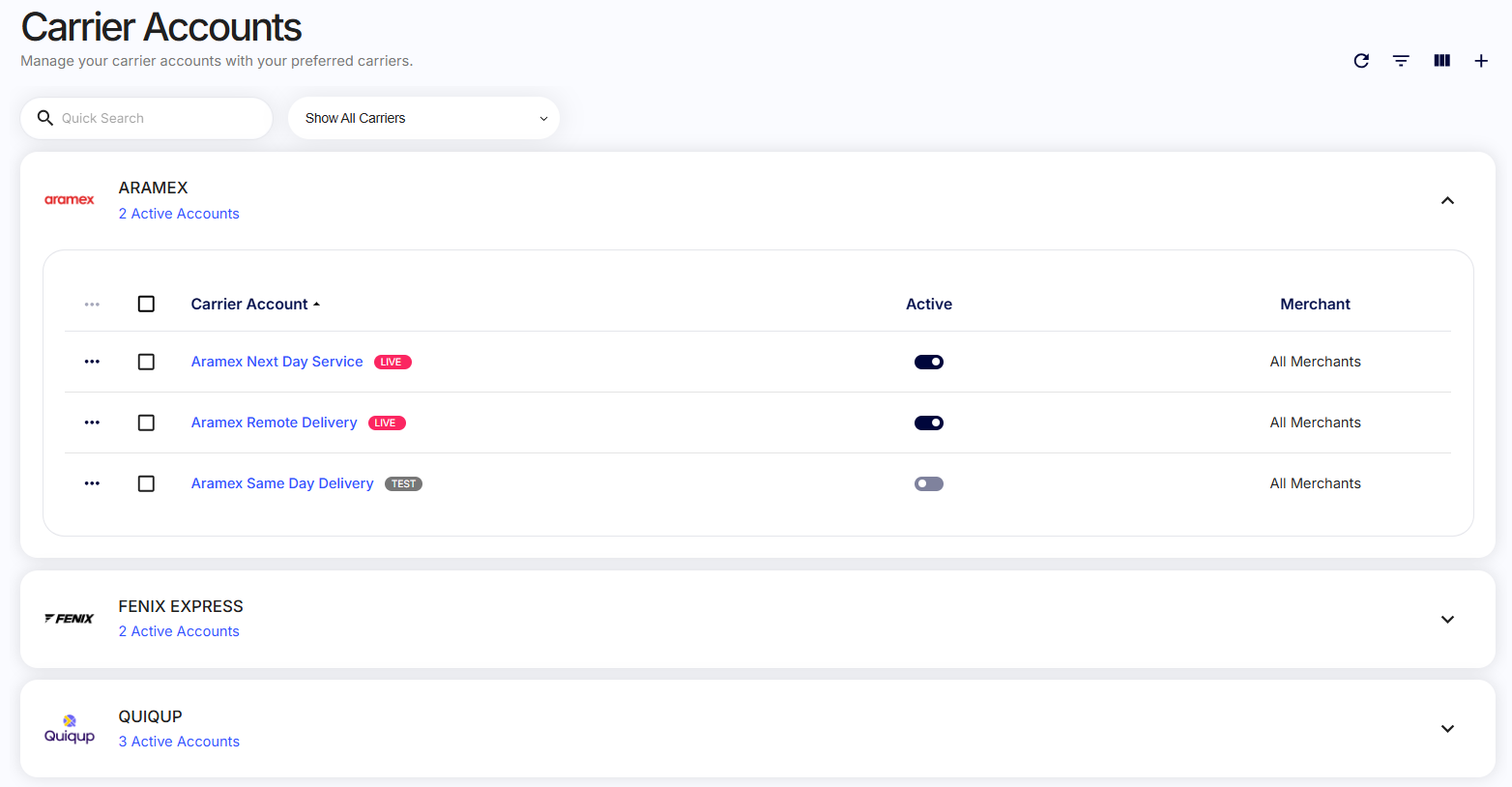Click the sort arrow beside Carrier Account header
The width and height of the screenshot is (1512, 787).
click(x=316, y=305)
